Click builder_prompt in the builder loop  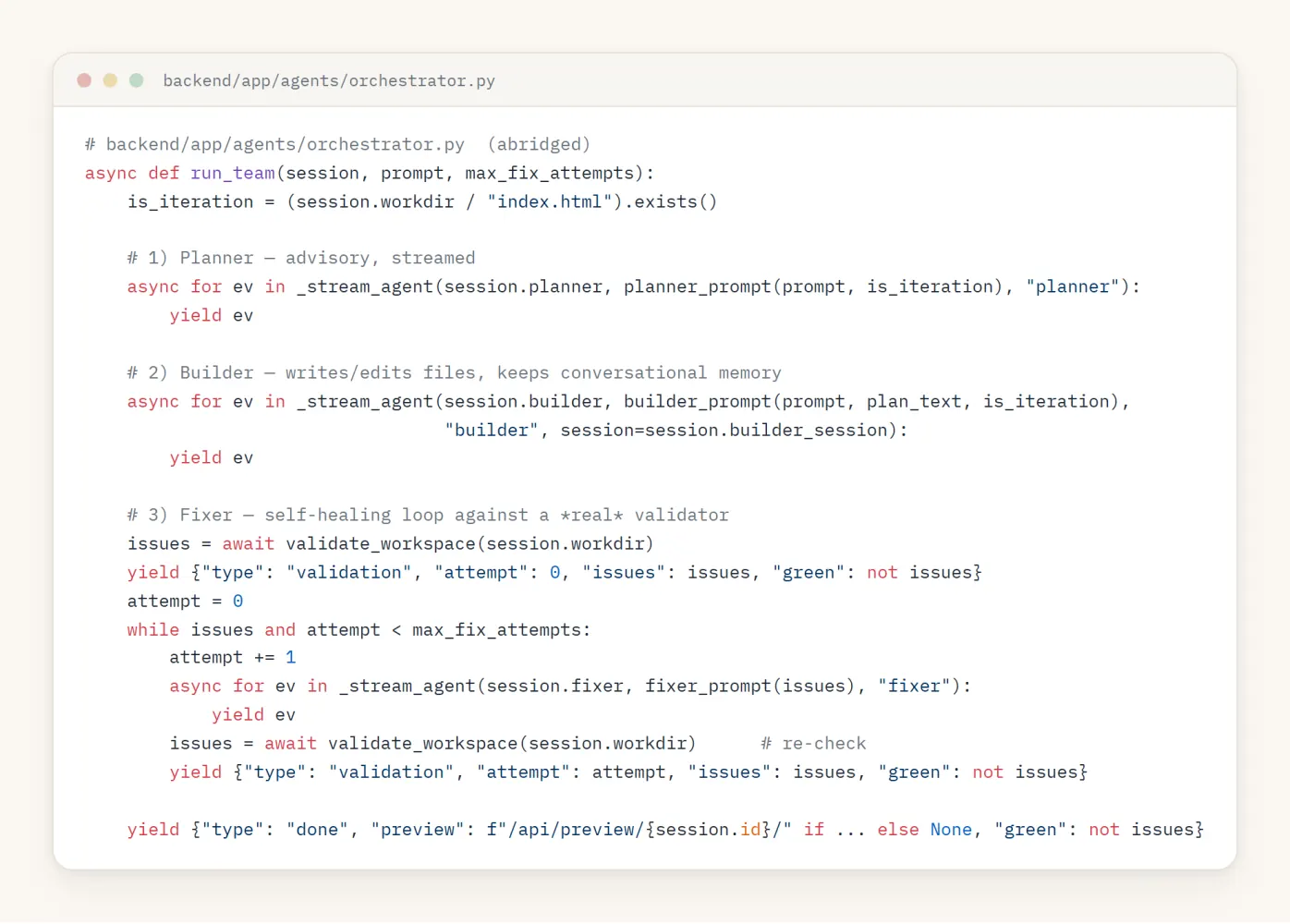tap(697, 401)
